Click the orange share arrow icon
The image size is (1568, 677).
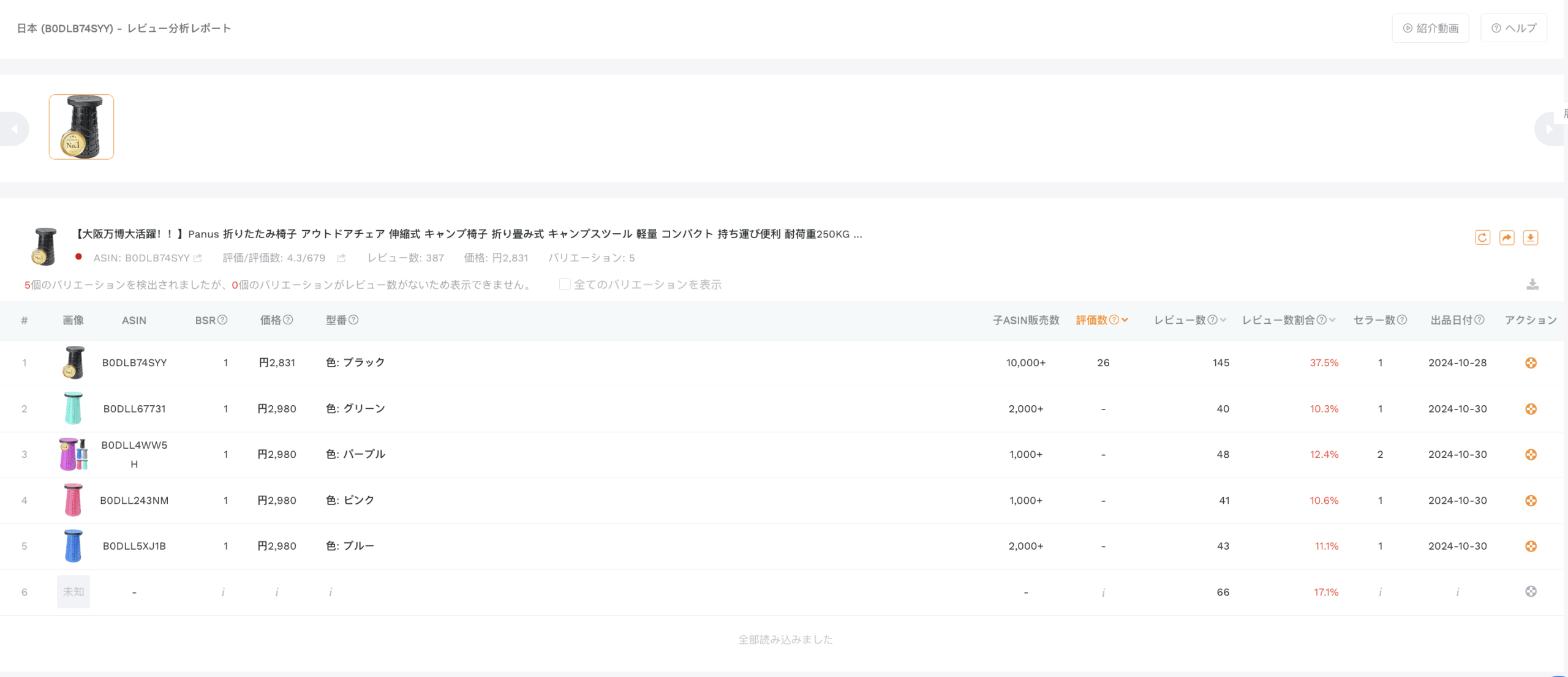click(1507, 238)
